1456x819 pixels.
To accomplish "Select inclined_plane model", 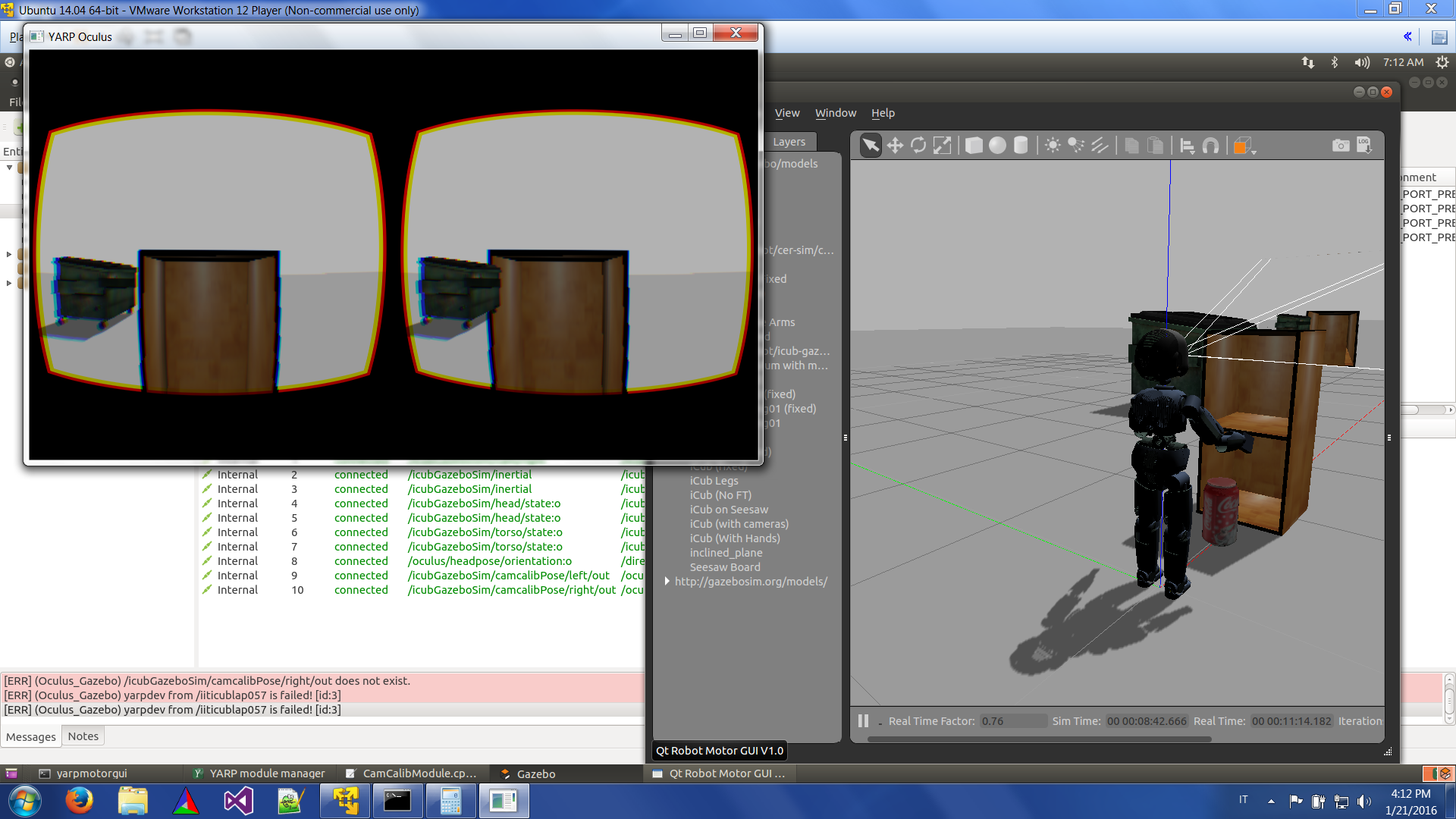I will pyautogui.click(x=726, y=553).
